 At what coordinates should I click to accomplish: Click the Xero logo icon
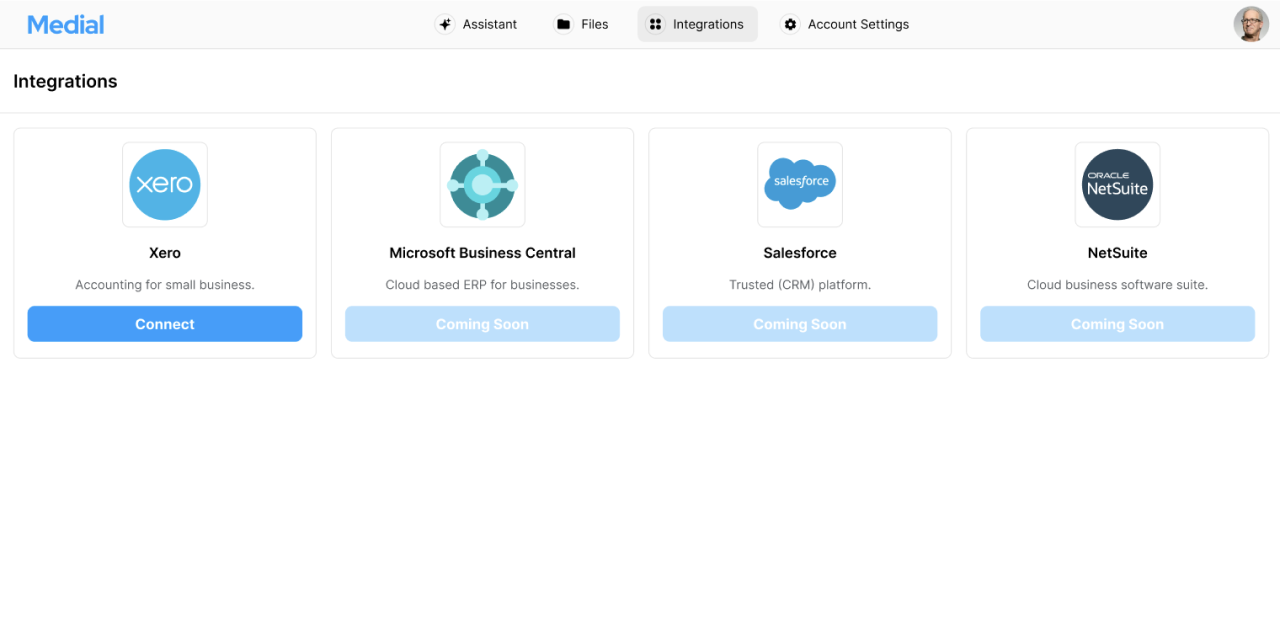click(x=165, y=185)
